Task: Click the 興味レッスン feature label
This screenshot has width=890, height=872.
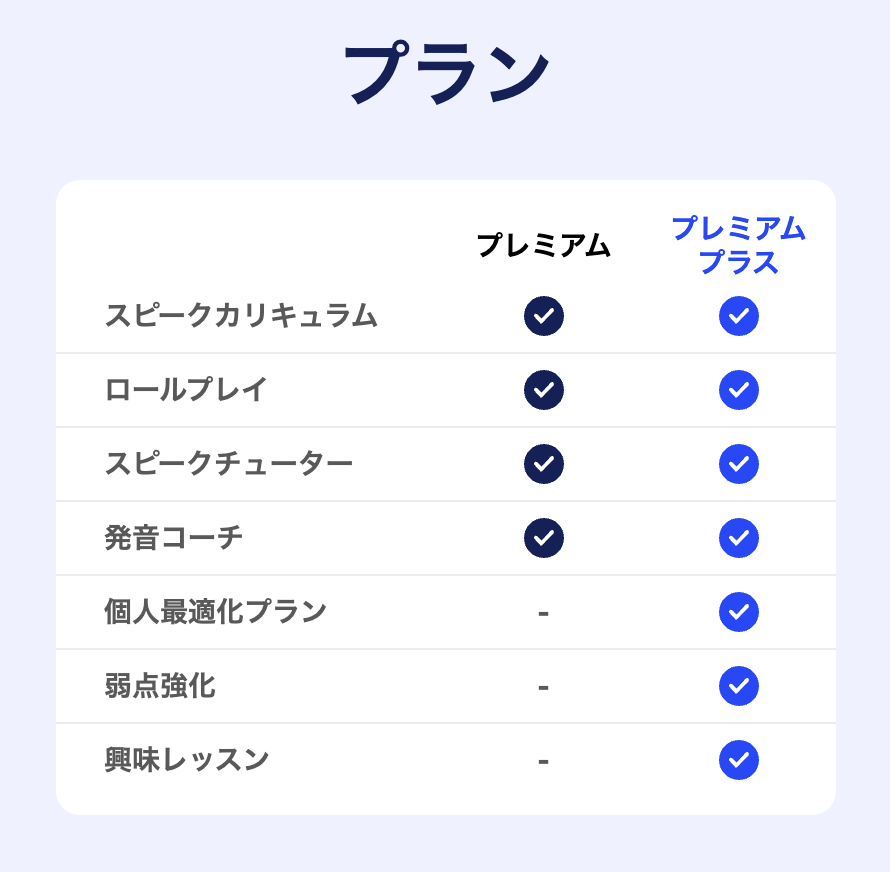Action: [x=187, y=760]
